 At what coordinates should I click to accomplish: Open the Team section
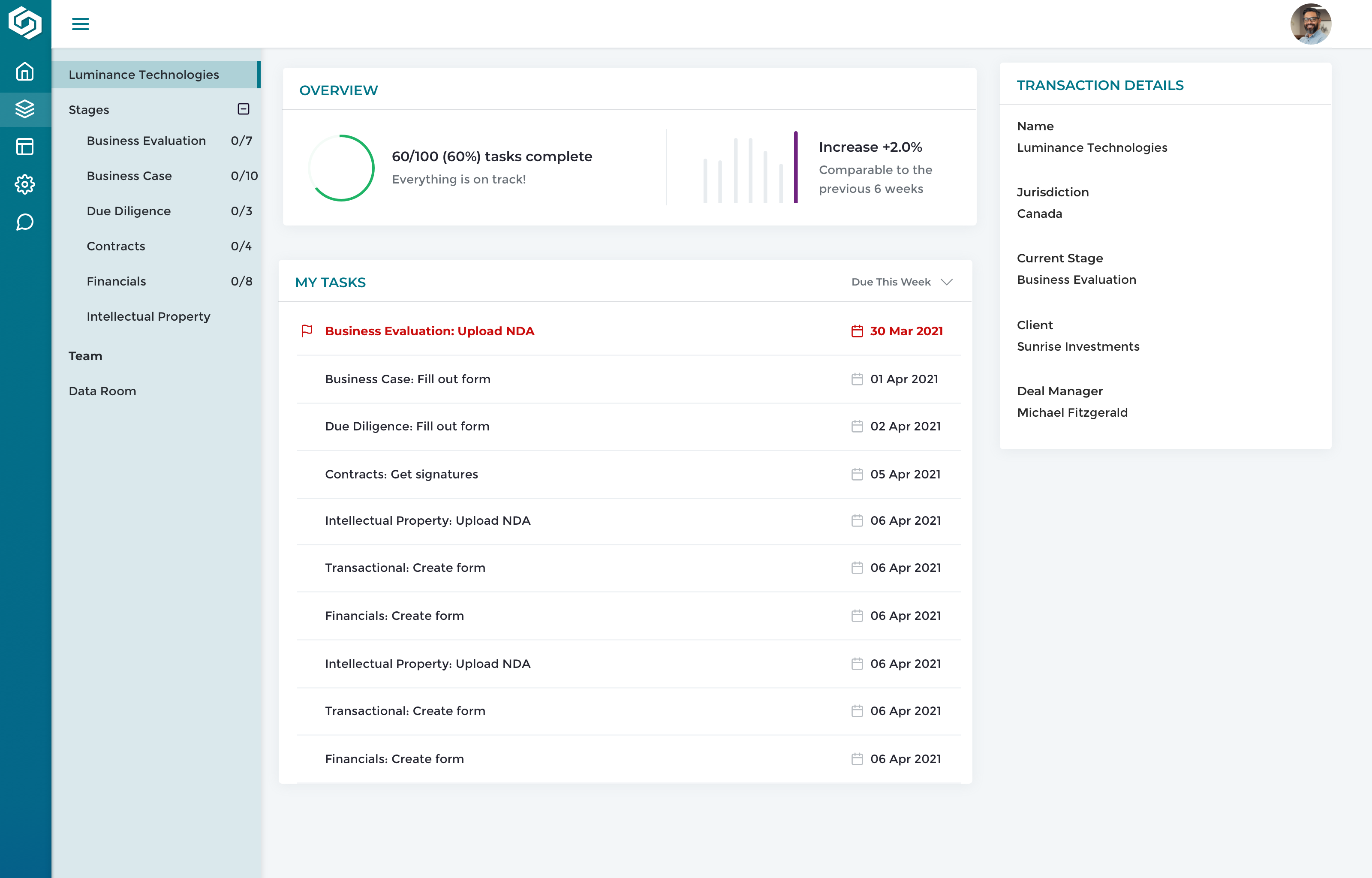[x=85, y=356]
